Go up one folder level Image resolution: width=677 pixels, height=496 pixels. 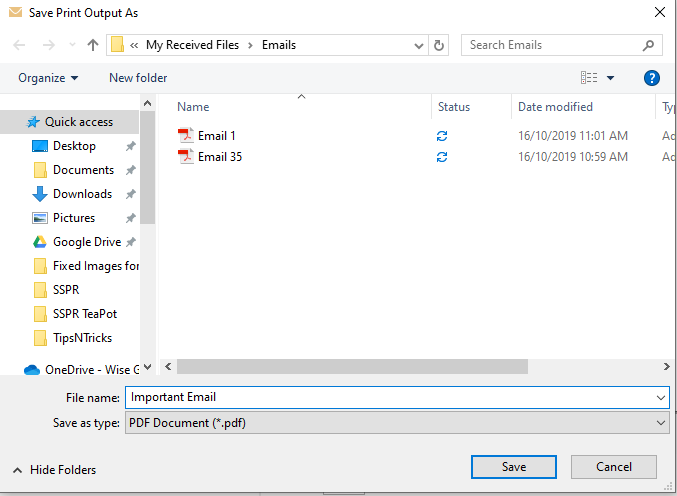[92, 45]
